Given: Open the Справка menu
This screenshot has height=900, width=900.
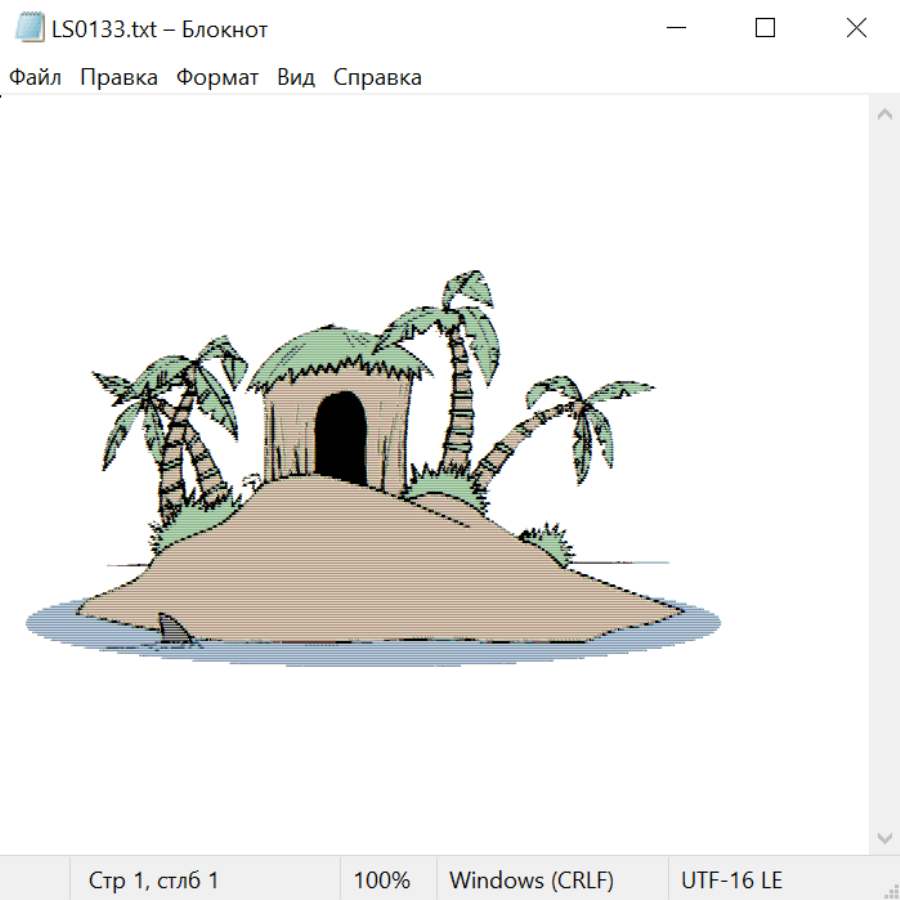Looking at the screenshot, I should [377, 78].
